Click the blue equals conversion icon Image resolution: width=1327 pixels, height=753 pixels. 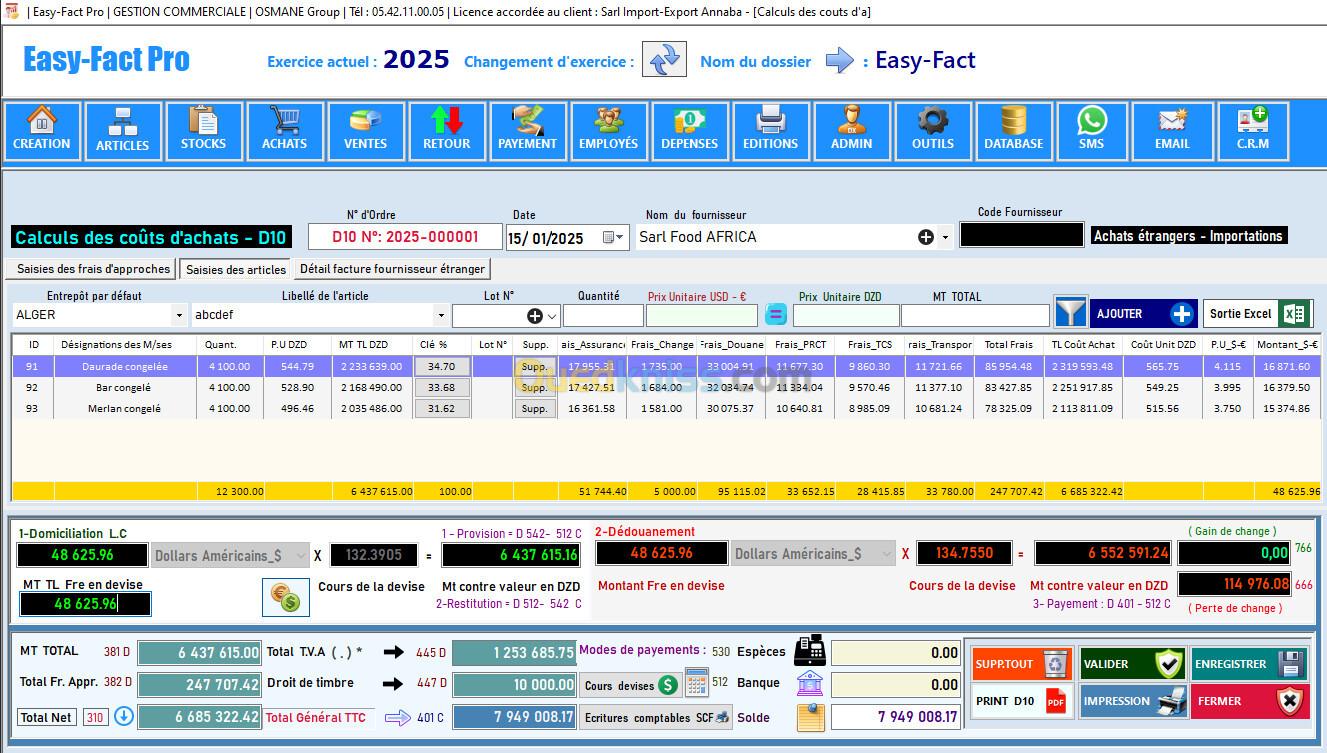775,315
